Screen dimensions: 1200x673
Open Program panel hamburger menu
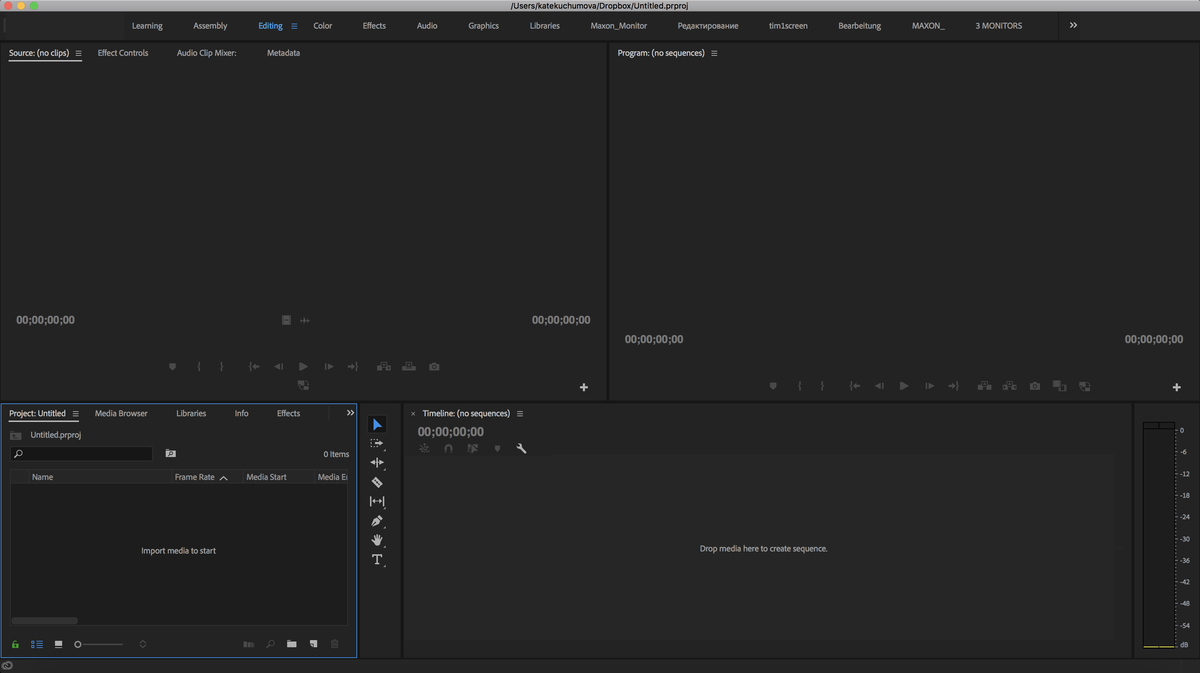pyautogui.click(x=714, y=53)
